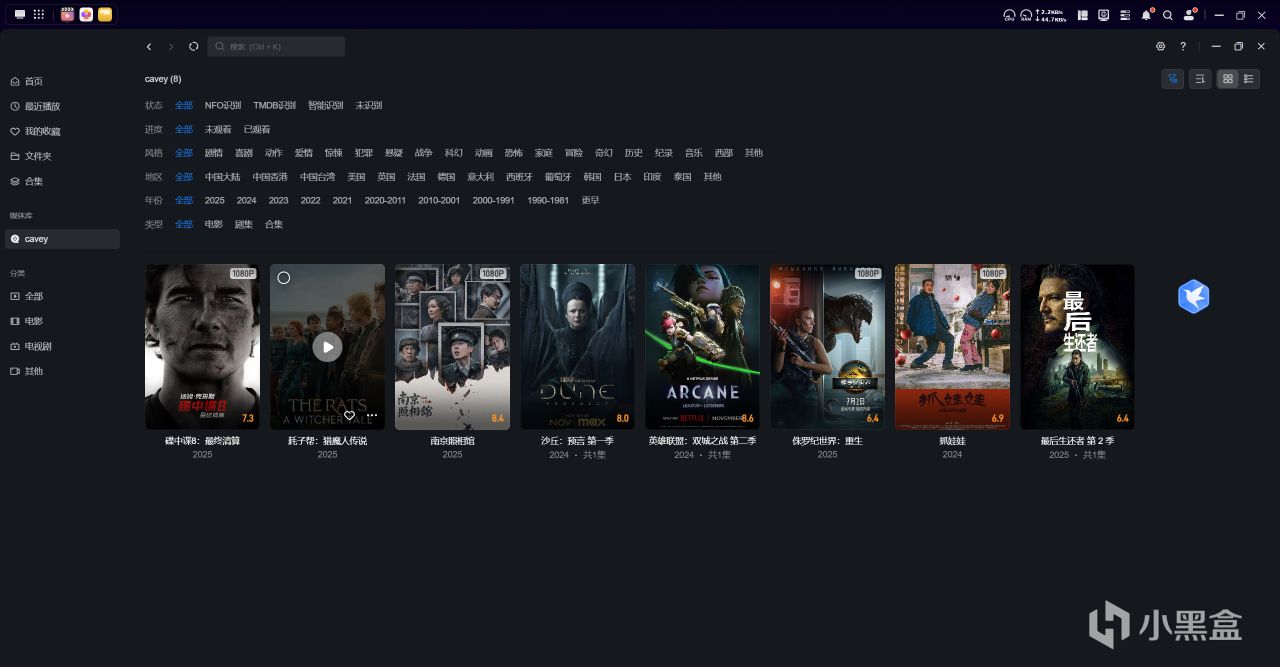This screenshot has width=1280, height=667.
Task: Open the yellow folder app icon
Action: [x=105, y=15]
